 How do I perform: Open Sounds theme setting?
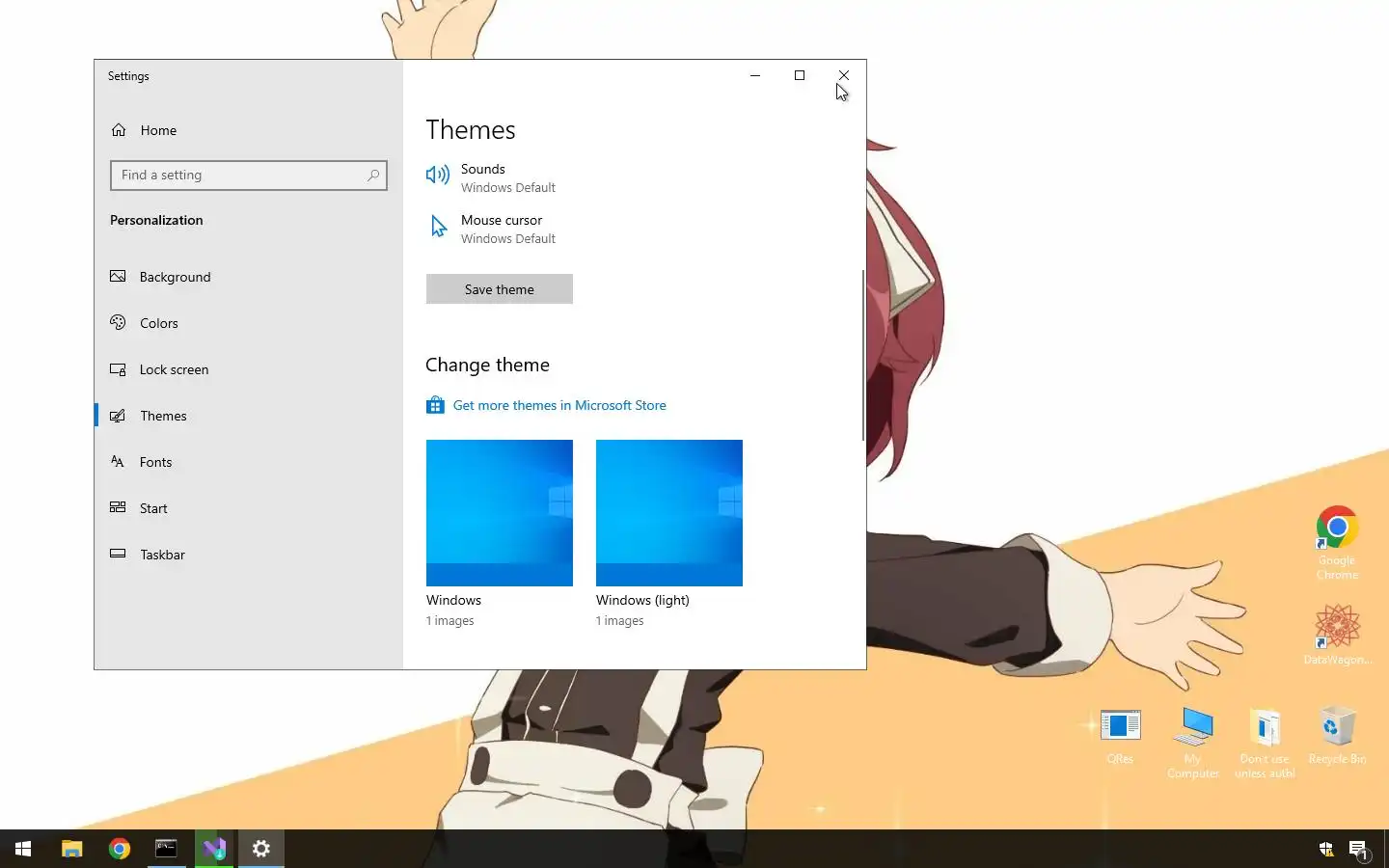[x=491, y=177]
